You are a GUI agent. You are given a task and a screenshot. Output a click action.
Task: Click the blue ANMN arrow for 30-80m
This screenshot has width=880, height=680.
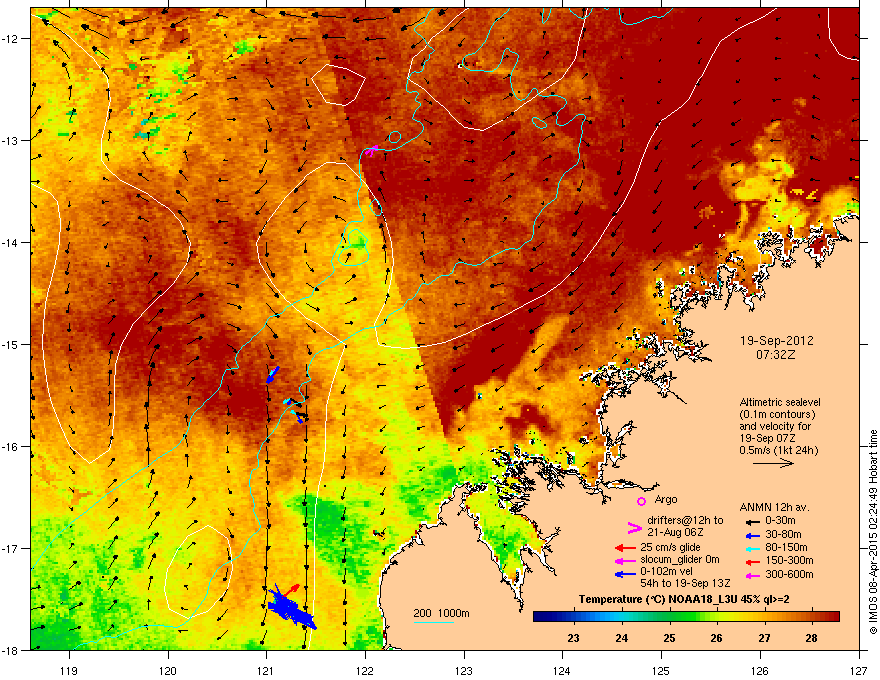click(752, 535)
